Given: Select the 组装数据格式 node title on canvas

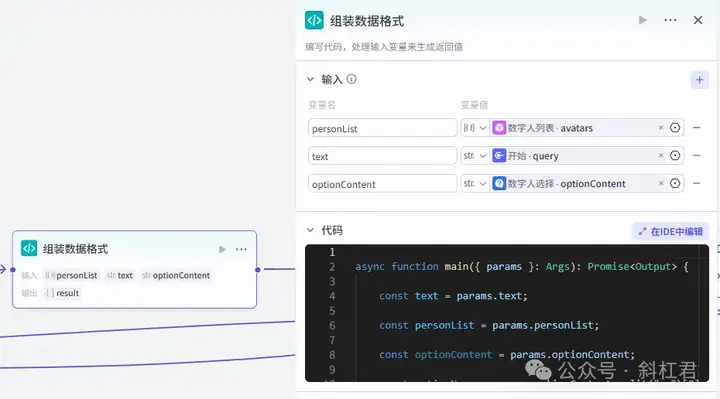Looking at the screenshot, I should tap(76, 249).
